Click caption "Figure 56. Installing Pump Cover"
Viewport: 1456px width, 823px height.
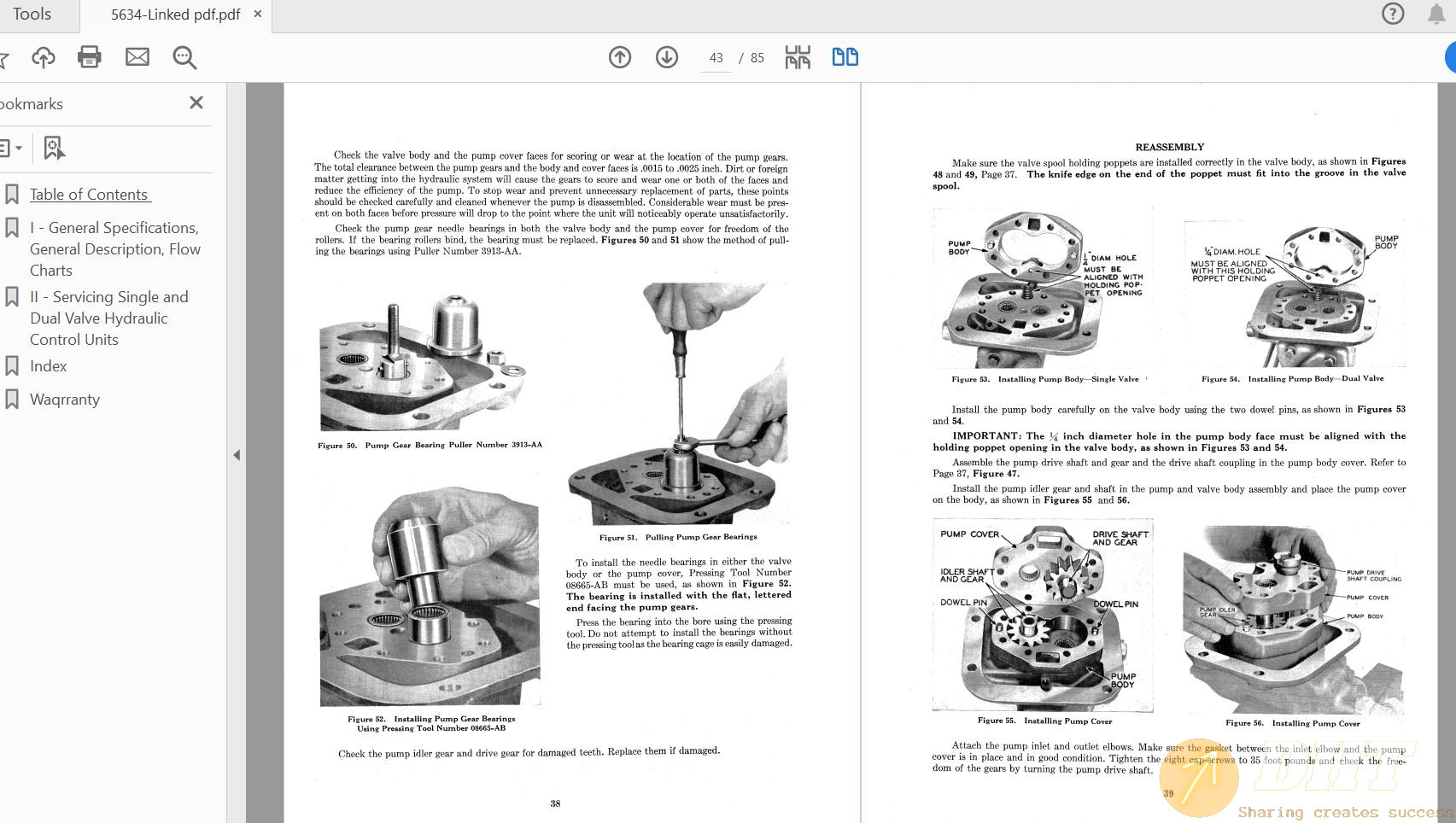(1292, 723)
